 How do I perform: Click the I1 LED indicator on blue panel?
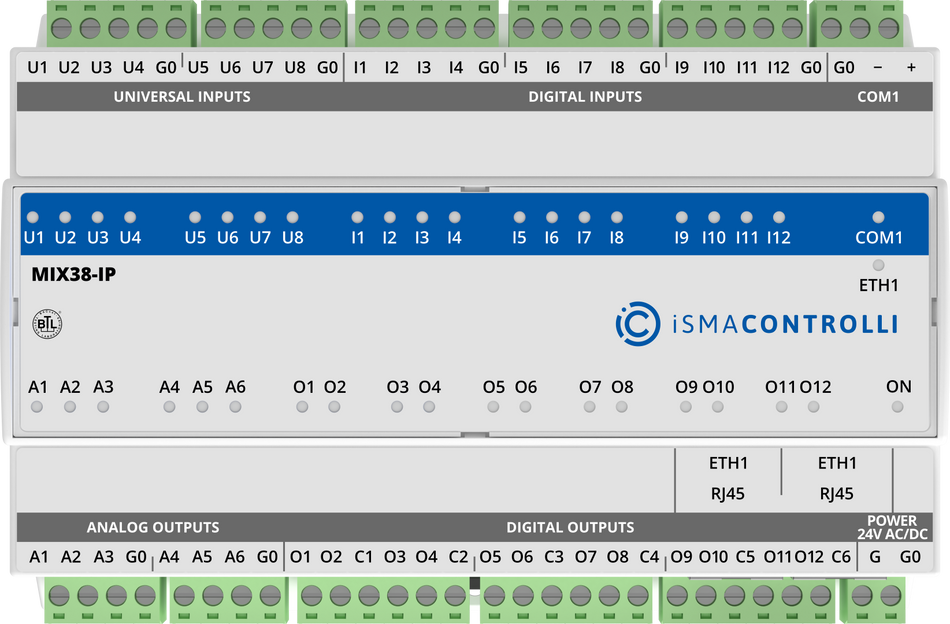pos(357,217)
